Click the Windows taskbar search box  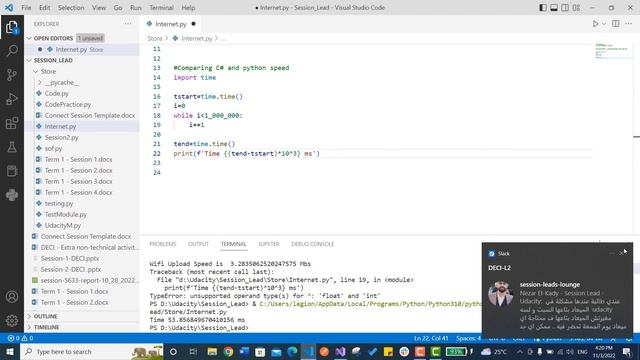pos(92,351)
